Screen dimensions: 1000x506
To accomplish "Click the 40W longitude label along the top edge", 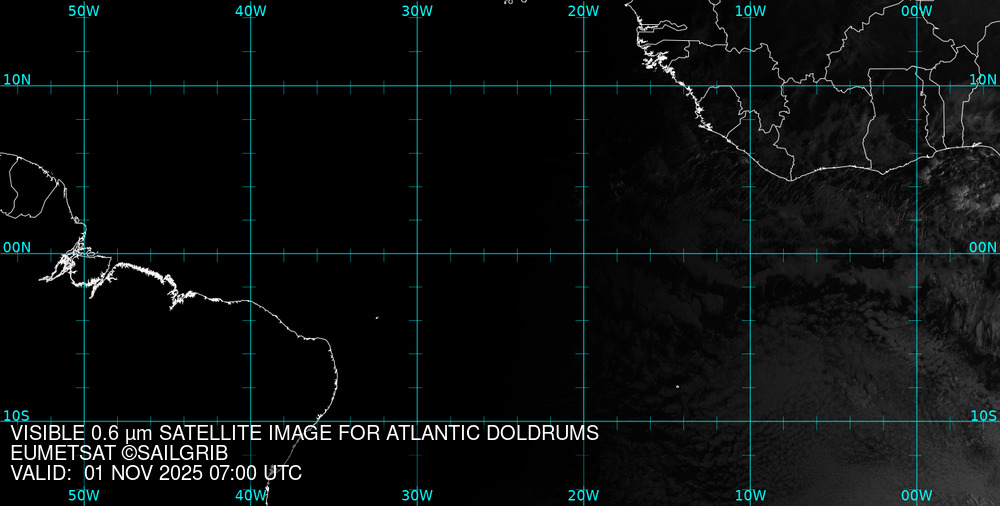I will [250, 10].
